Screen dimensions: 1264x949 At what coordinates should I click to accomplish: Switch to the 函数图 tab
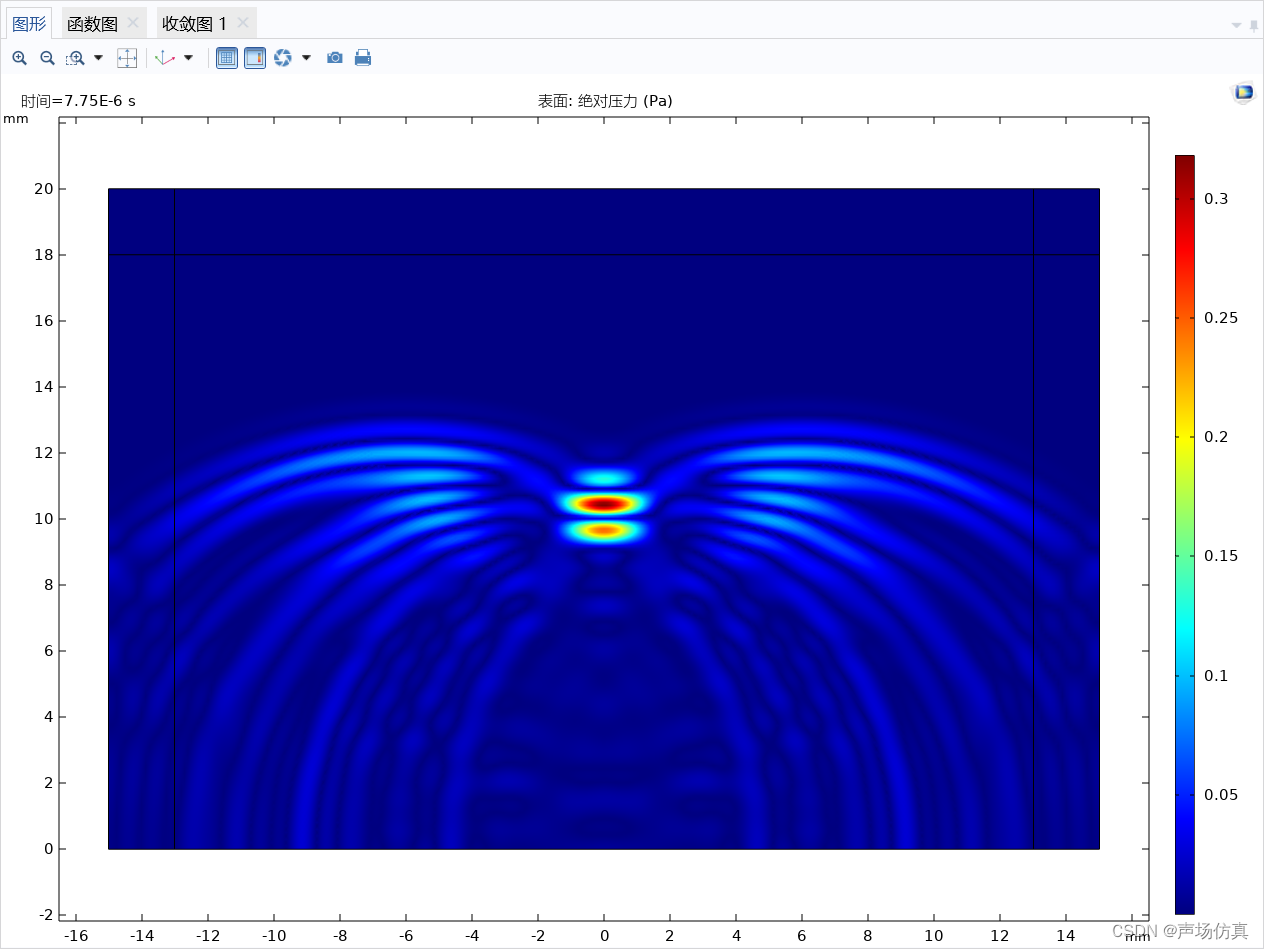[x=92, y=23]
